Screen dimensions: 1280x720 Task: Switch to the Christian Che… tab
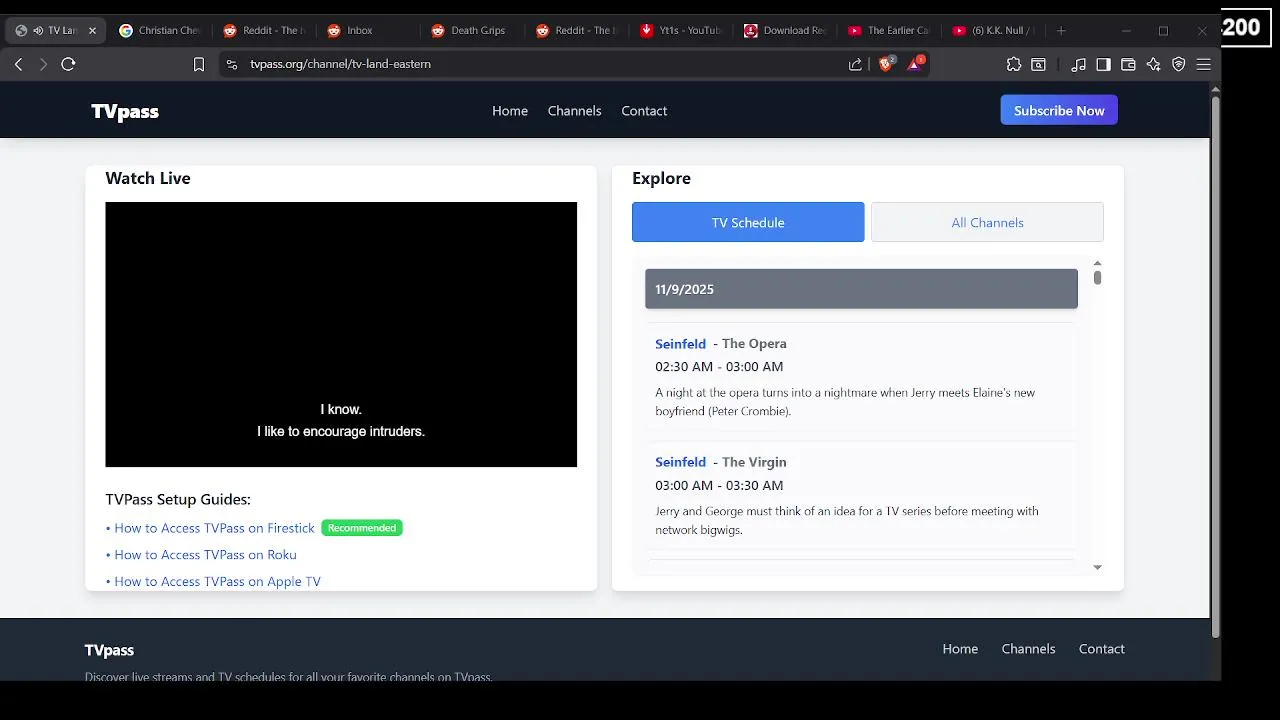click(x=160, y=31)
